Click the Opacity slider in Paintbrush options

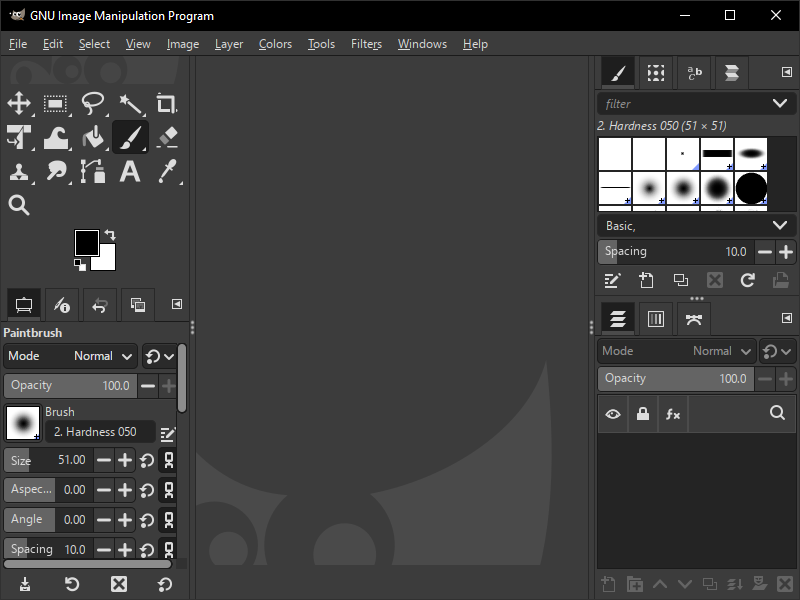click(70, 385)
